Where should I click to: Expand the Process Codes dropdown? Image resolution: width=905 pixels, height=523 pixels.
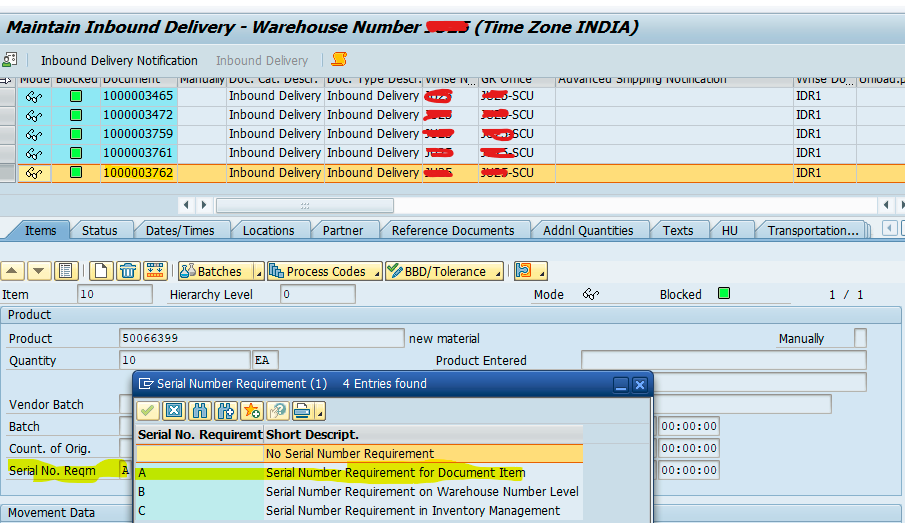pyautogui.click(x=377, y=272)
